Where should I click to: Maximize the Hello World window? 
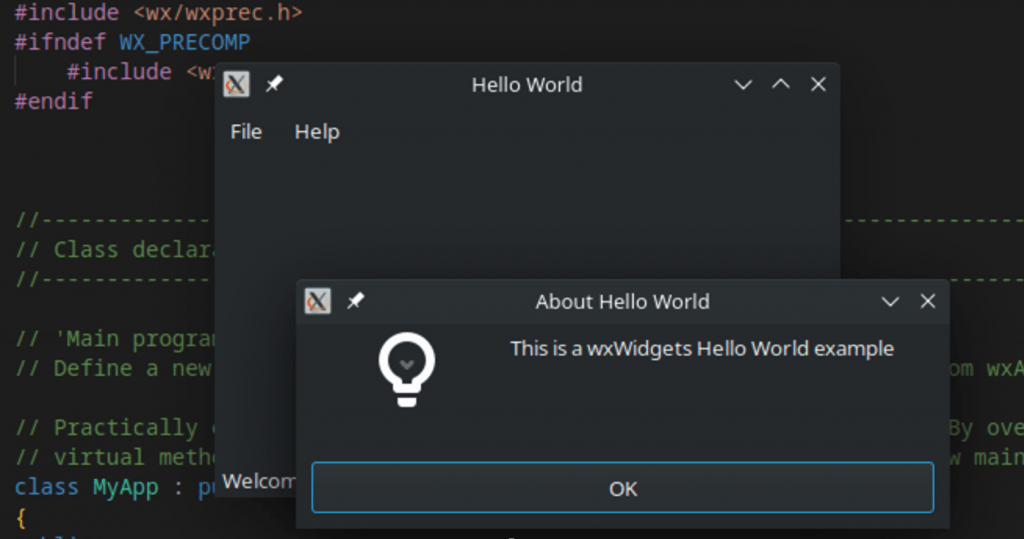tap(780, 84)
